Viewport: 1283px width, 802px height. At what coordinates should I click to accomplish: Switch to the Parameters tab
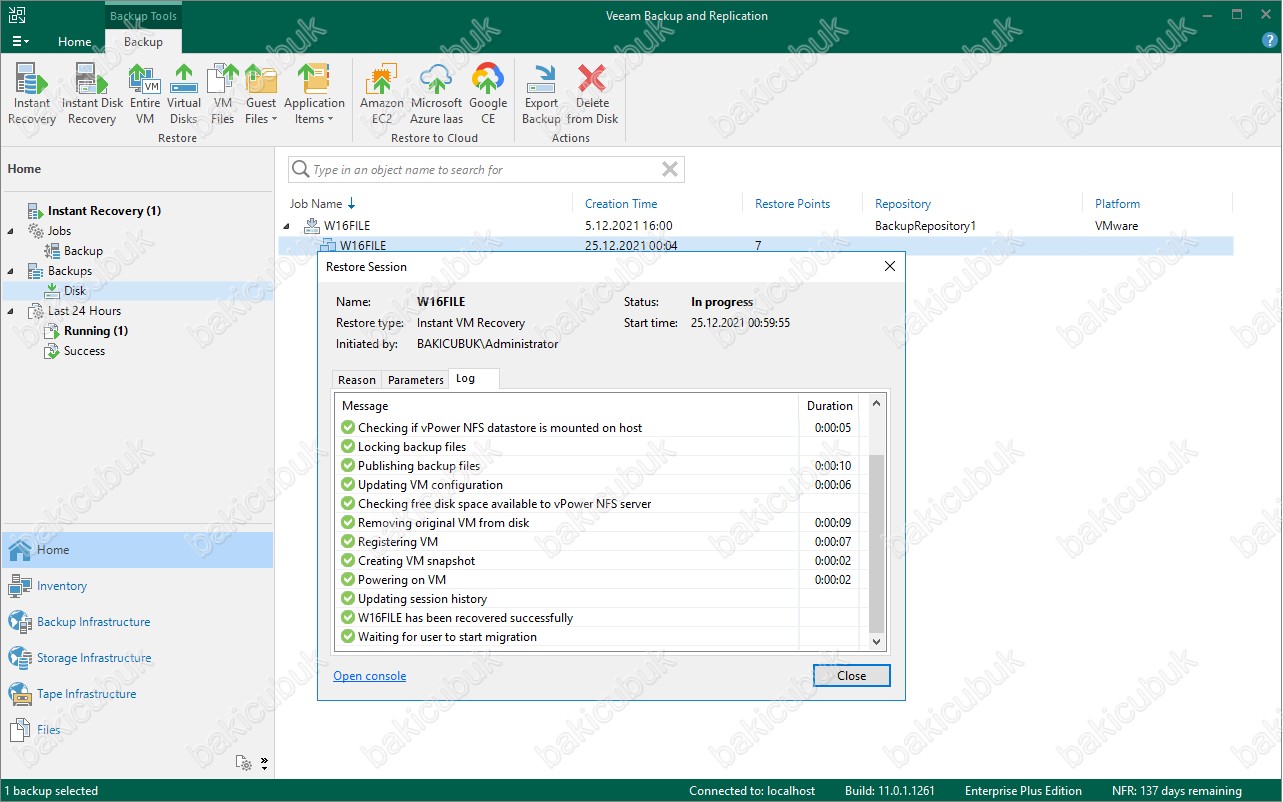pos(416,380)
